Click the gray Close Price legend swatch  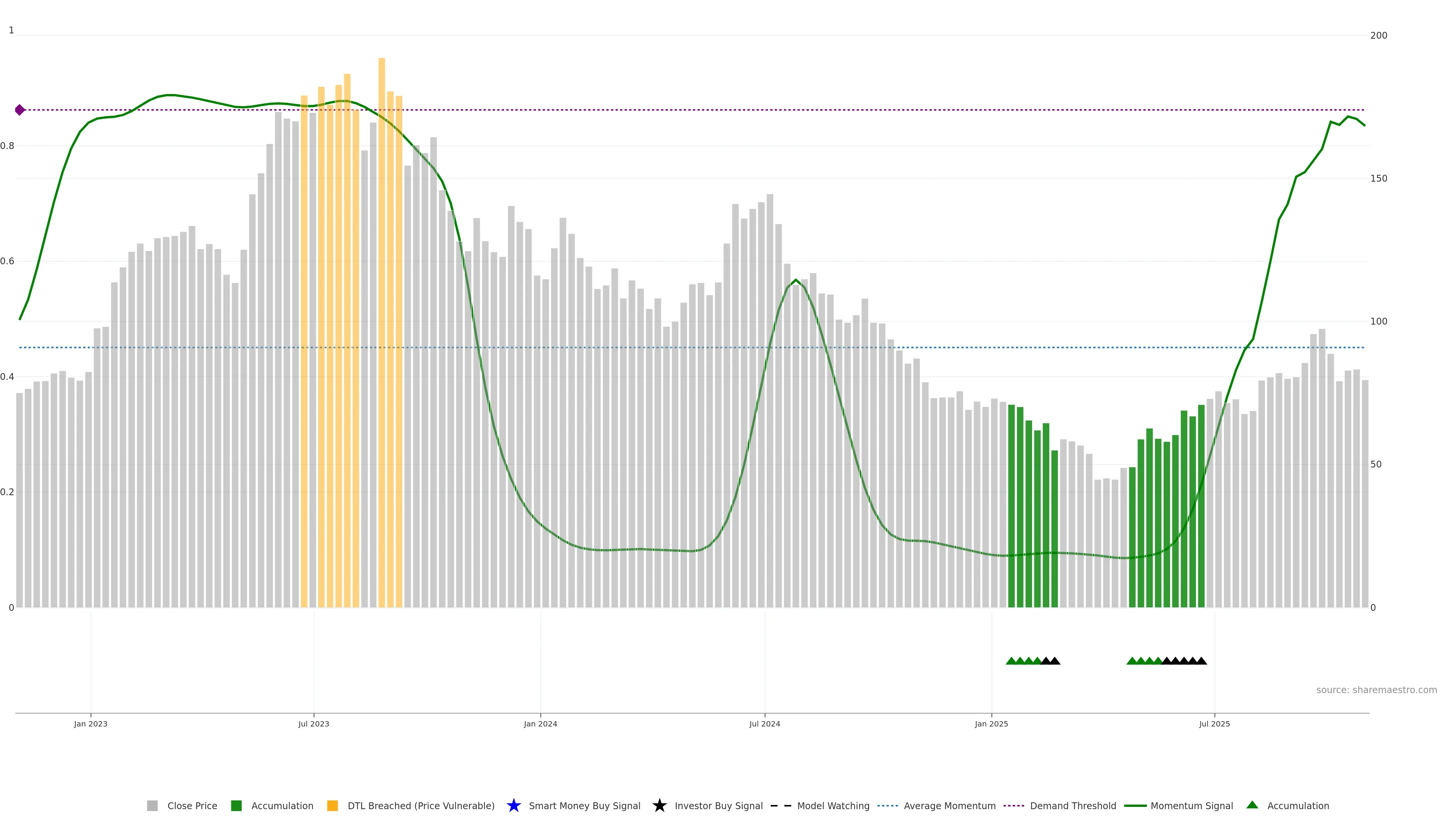pos(152,805)
